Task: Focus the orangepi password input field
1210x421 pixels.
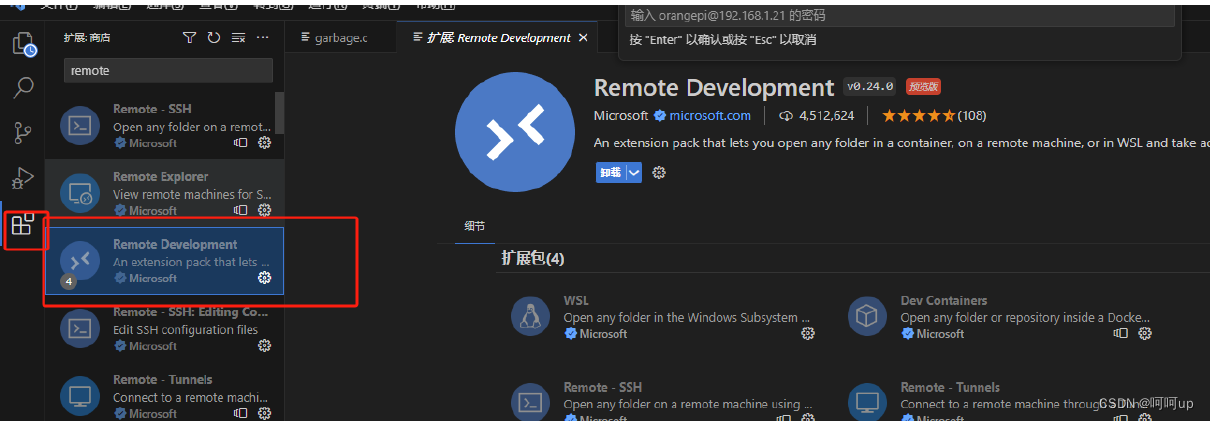Action: click(x=900, y=16)
